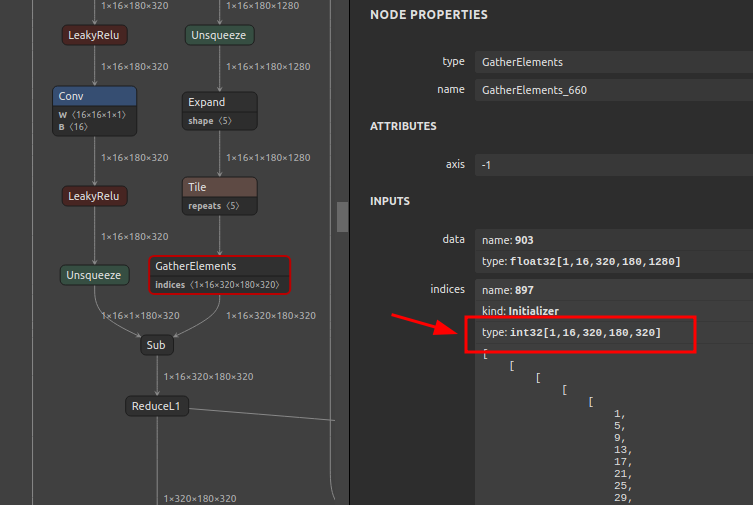Click the name field GatherElements_660

point(612,90)
